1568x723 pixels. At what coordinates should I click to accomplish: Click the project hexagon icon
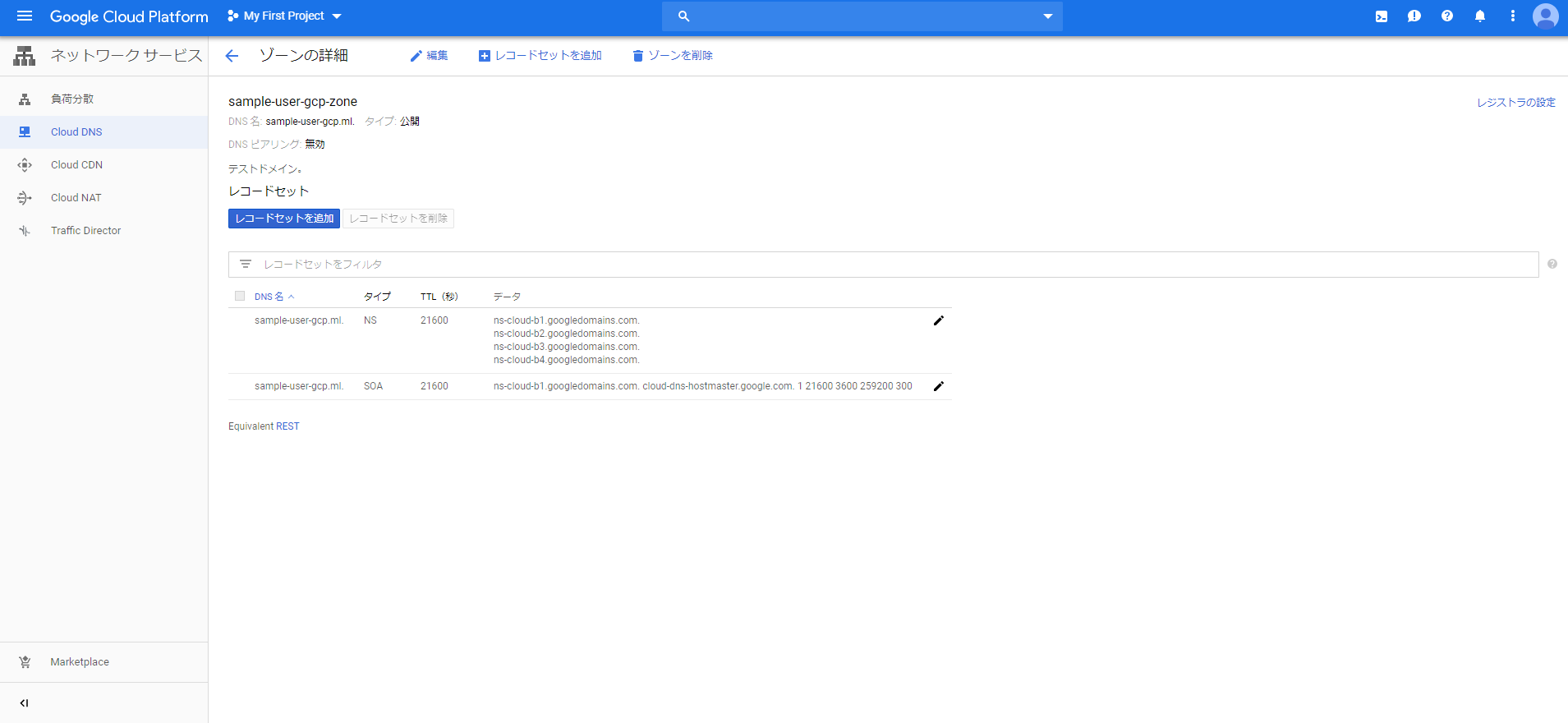pyautogui.click(x=232, y=16)
